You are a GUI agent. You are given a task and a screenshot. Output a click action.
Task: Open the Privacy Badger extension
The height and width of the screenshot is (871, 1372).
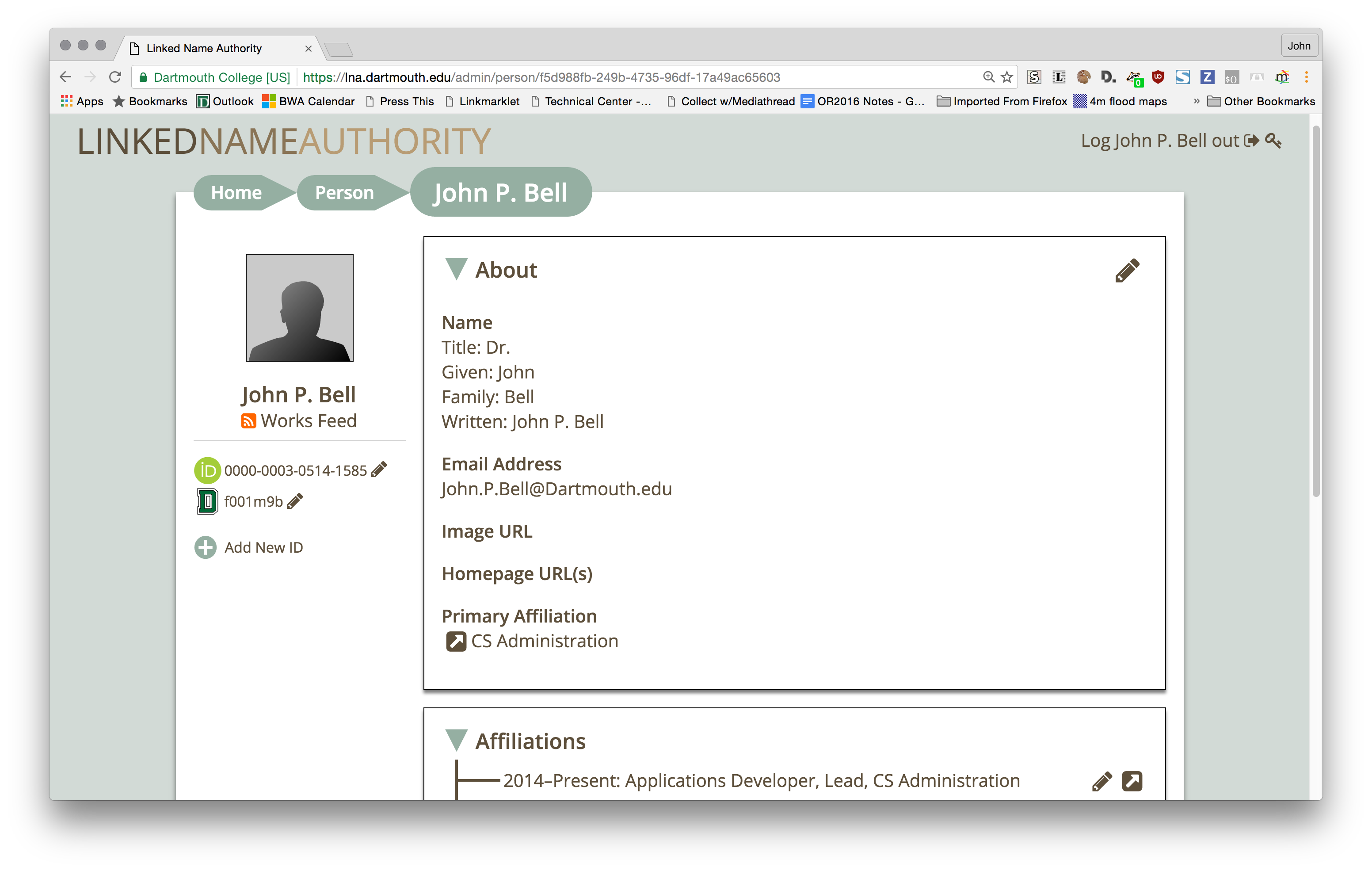[1134, 78]
